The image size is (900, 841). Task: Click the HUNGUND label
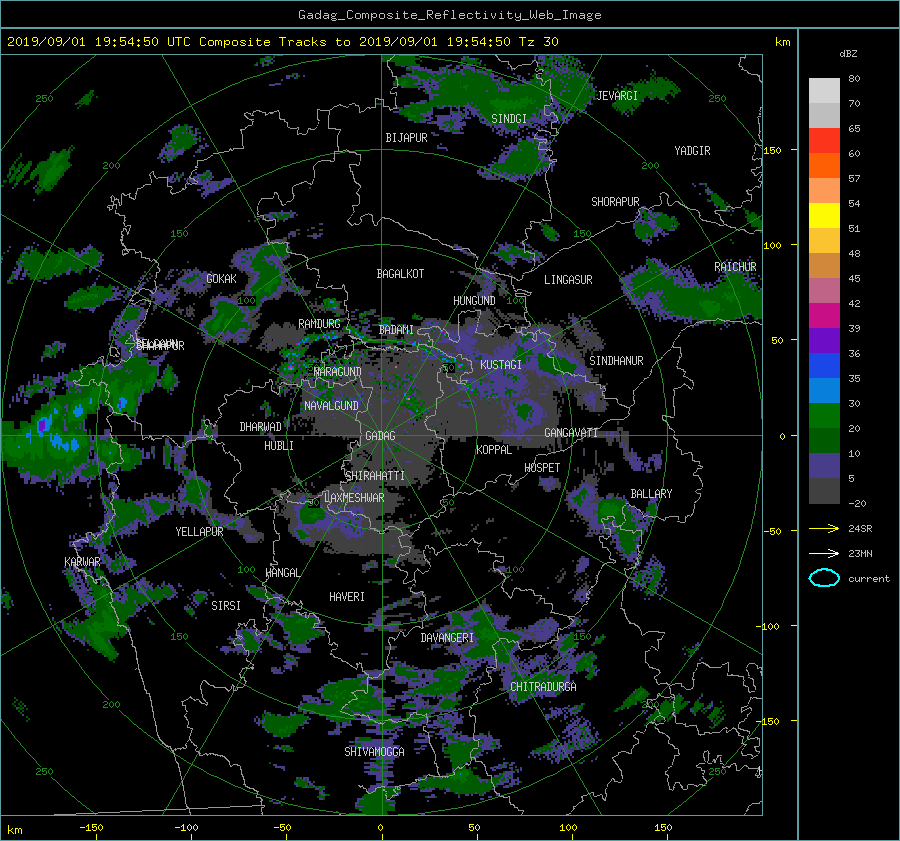point(474,301)
